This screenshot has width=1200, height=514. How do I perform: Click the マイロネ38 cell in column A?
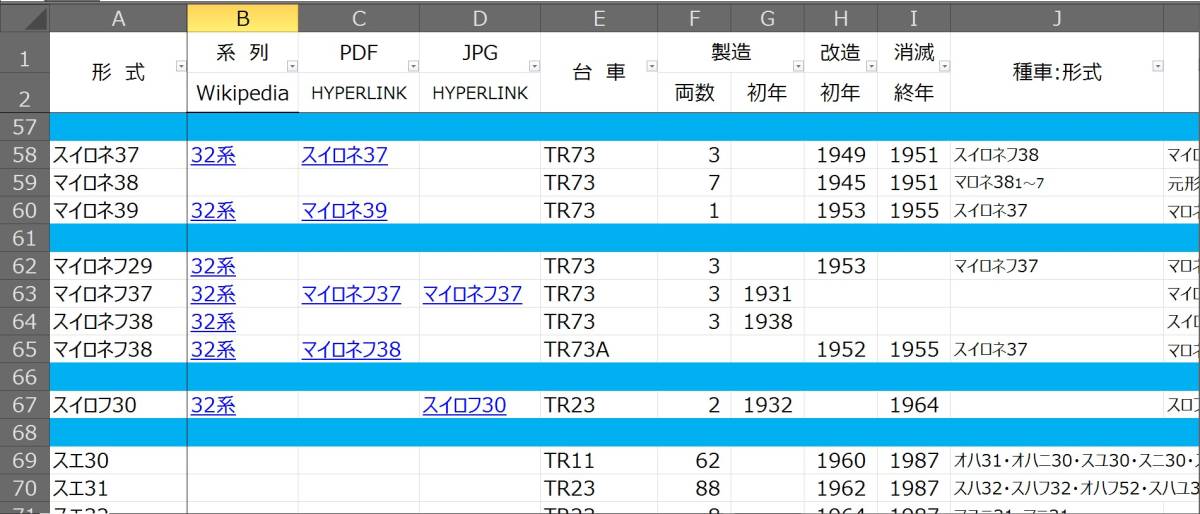(118, 183)
